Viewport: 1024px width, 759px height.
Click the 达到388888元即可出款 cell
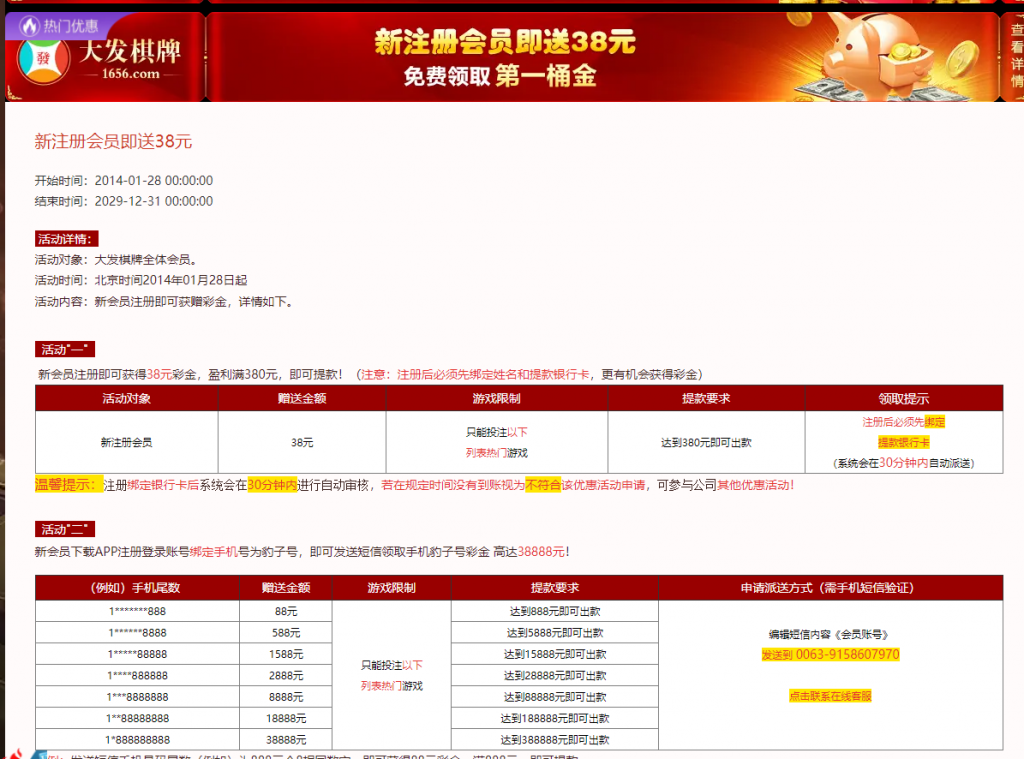[554, 740]
